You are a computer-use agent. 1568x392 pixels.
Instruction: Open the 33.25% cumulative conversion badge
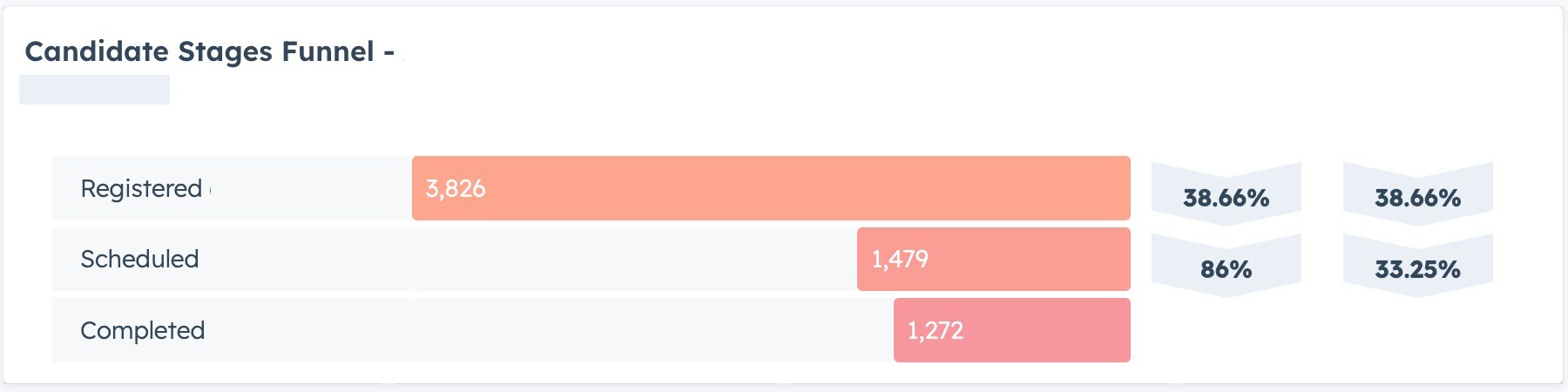pyautogui.click(x=1417, y=268)
